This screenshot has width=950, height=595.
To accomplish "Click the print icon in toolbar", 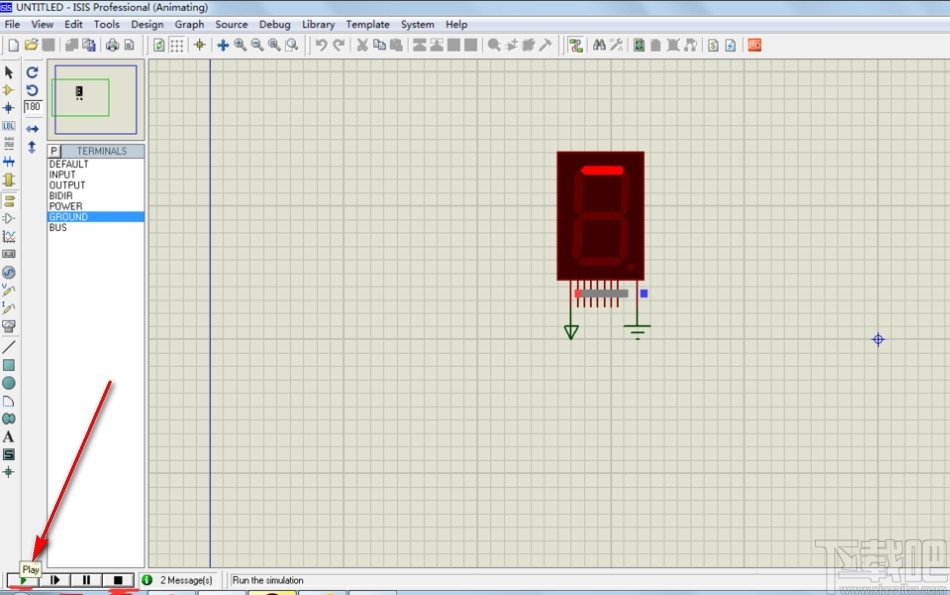I will click(x=112, y=45).
